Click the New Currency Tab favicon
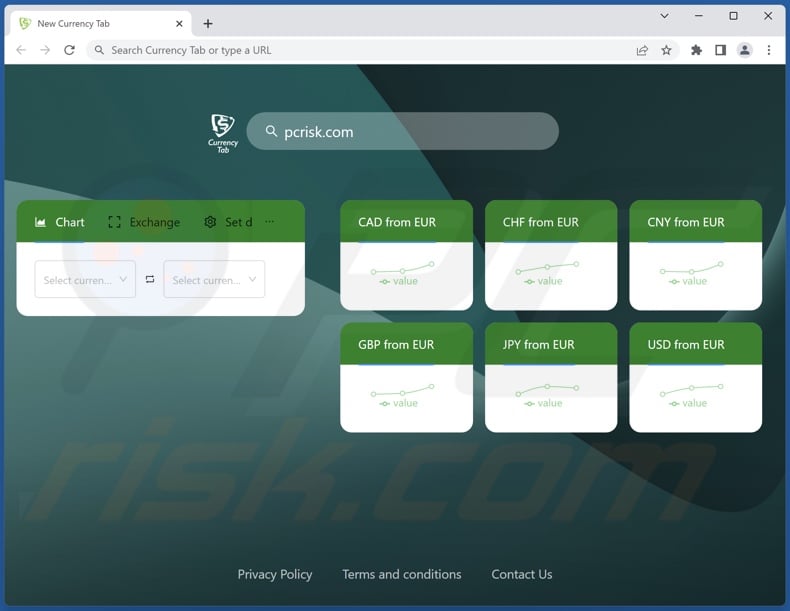The width and height of the screenshot is (790, 611). (x=25, y=24)
